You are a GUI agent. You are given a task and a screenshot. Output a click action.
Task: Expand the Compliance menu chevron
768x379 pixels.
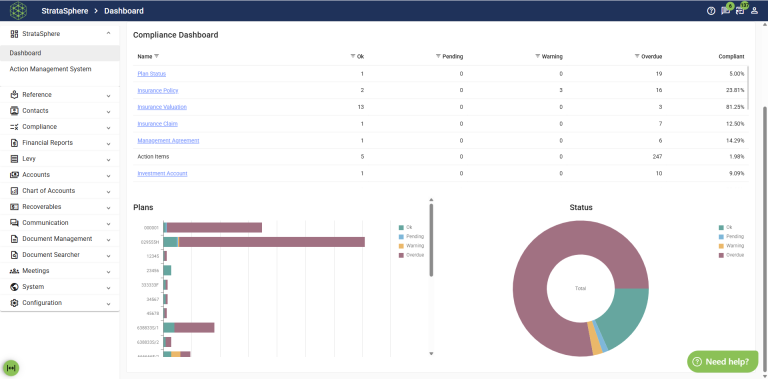(x=108, y=127)
